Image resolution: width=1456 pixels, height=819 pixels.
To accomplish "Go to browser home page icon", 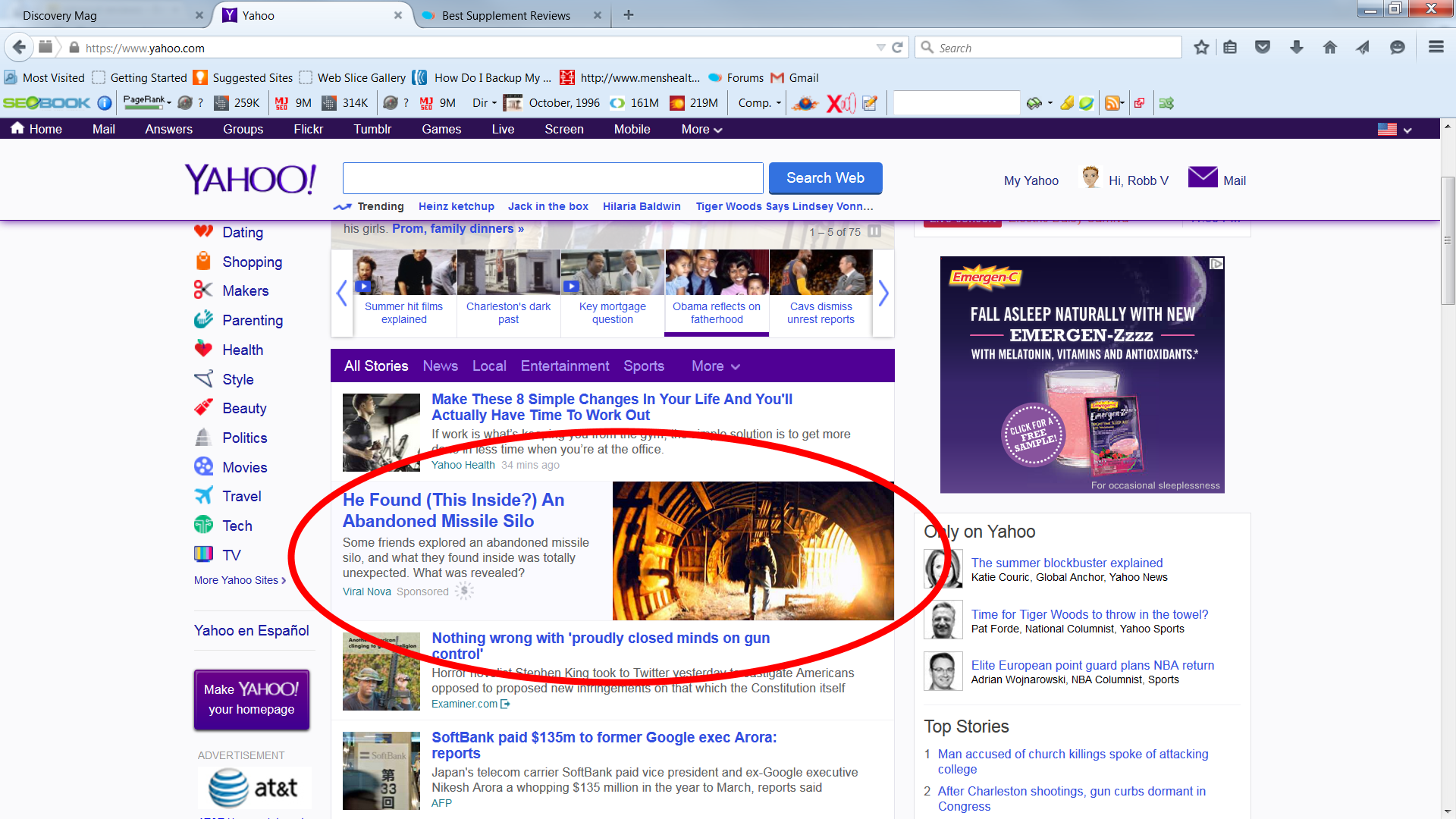I will point(1330,47).
